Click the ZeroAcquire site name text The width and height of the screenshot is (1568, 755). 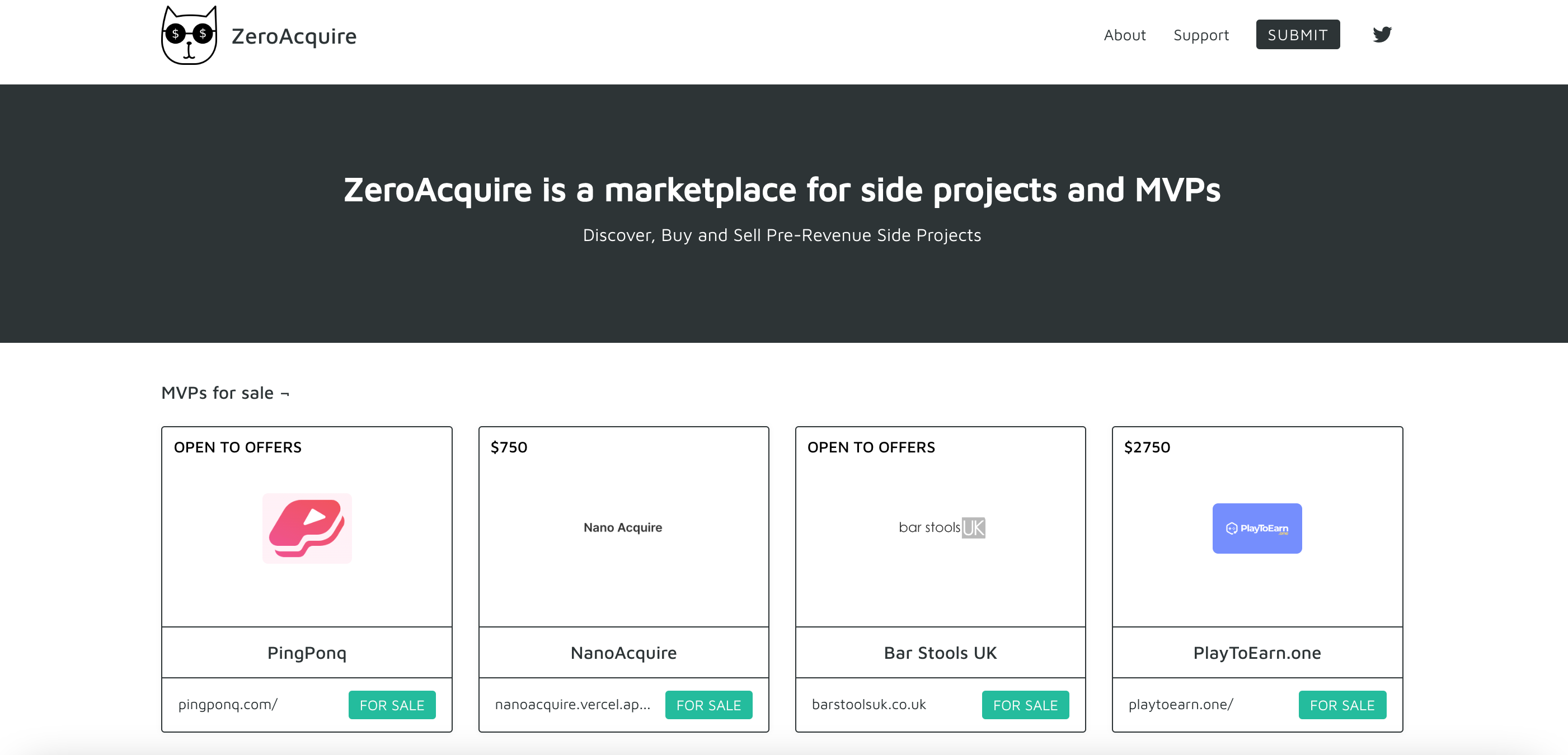(x=294, y=36)
